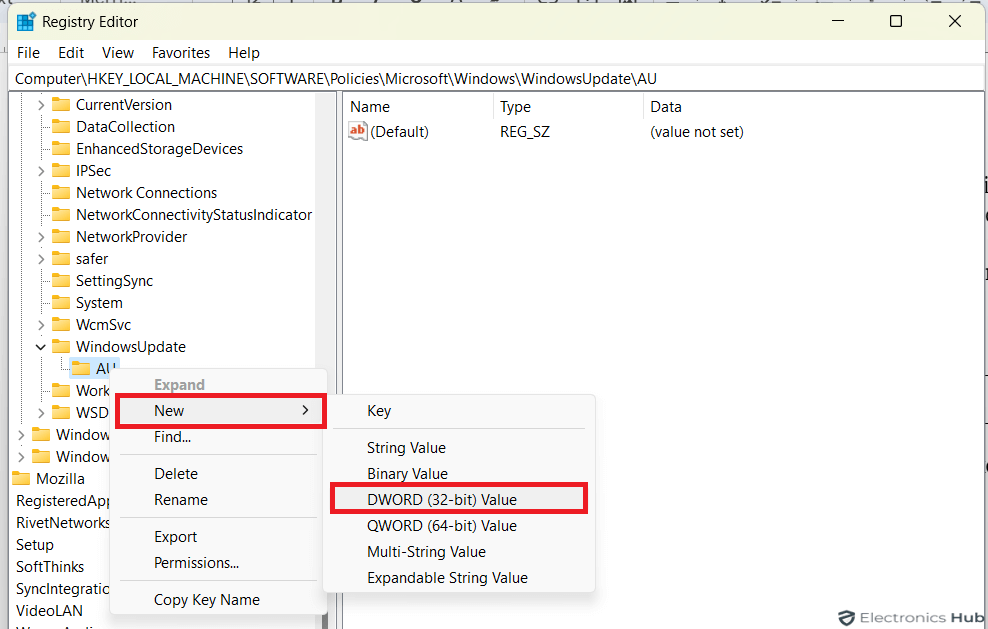Click the Network Connections folder icon
The image size is (988, 629).
coord(61,193)
